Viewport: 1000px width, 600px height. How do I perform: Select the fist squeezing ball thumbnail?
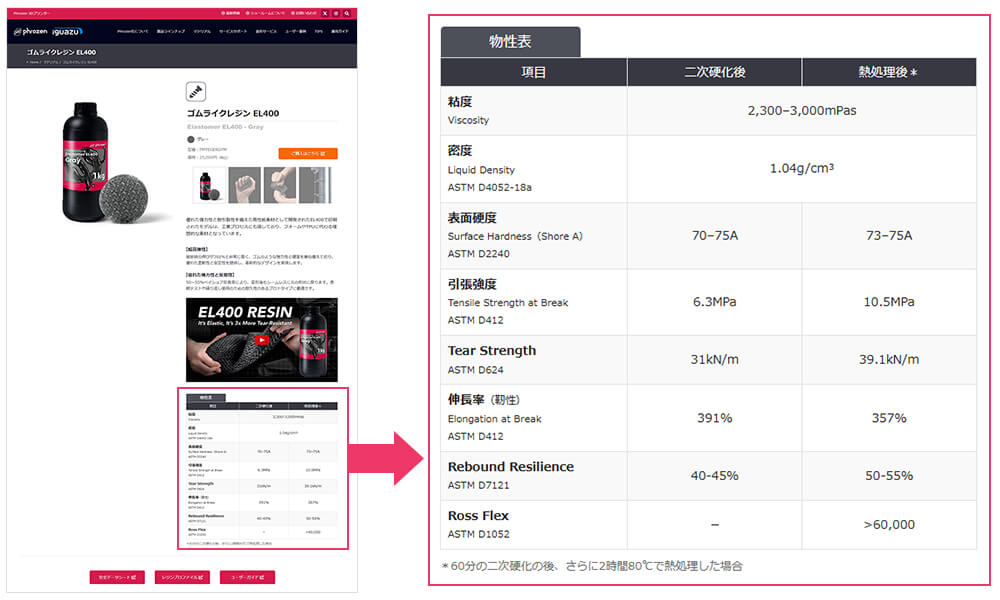[245, 185]
